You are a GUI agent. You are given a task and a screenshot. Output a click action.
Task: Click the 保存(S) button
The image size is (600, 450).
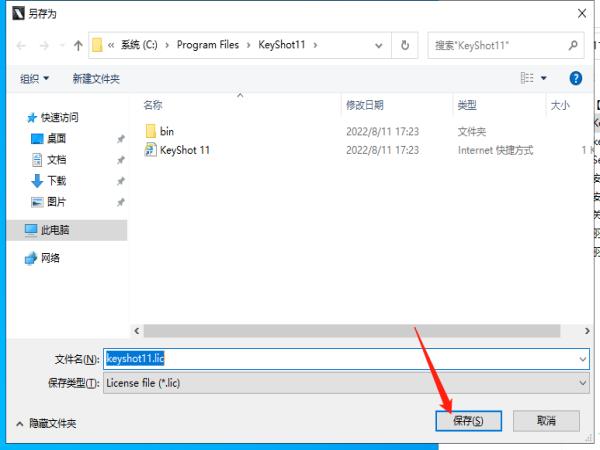click(x=468, y=421)
